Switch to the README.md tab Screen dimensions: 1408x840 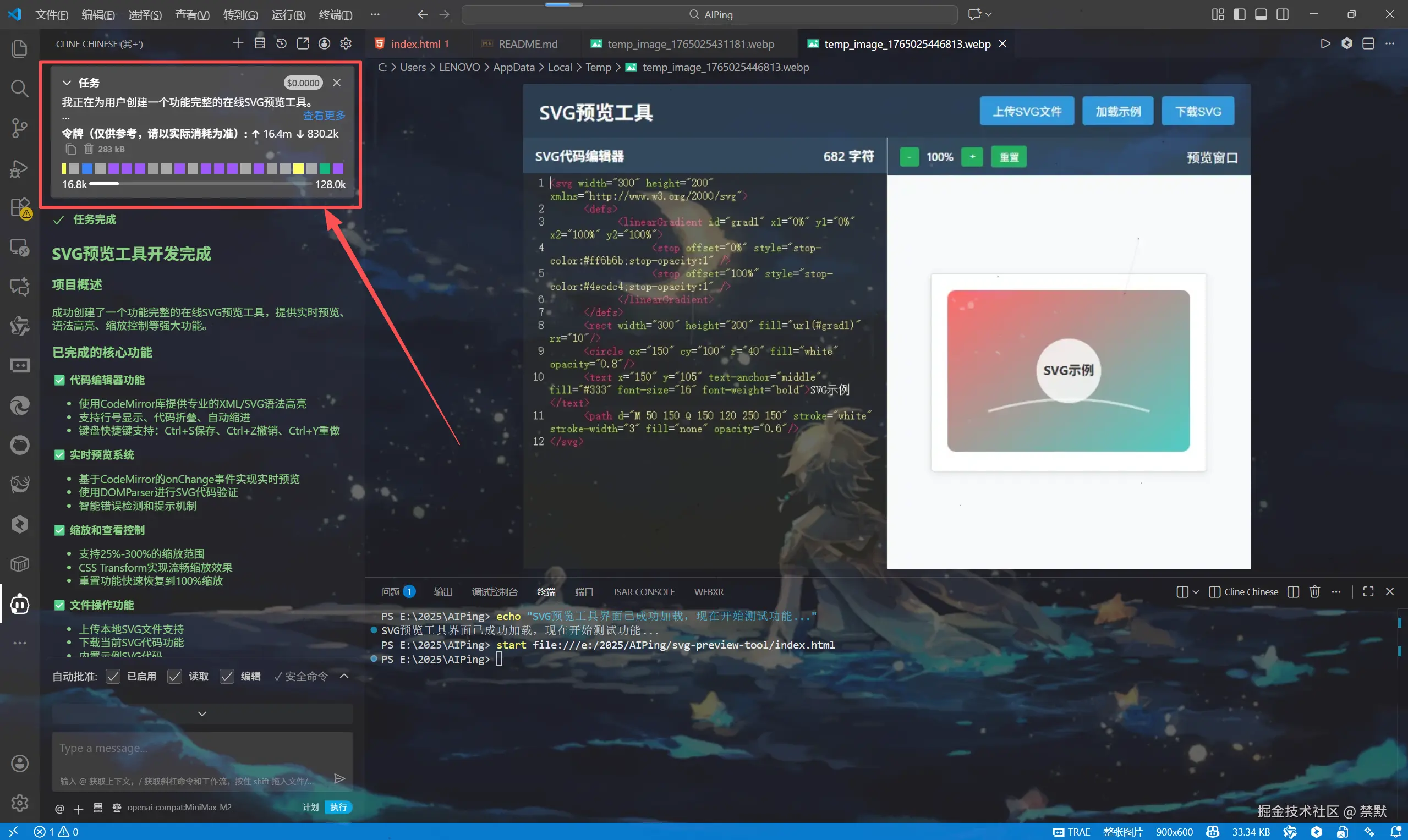[527, 43]
